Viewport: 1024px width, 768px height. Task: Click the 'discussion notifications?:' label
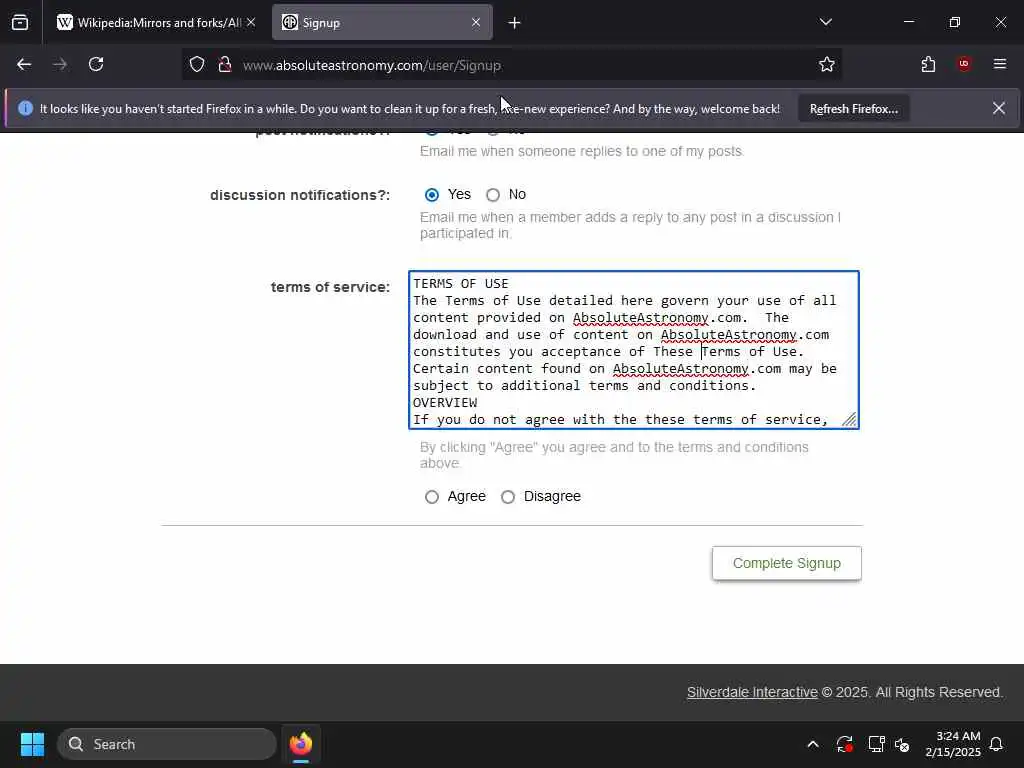[300, 195]
